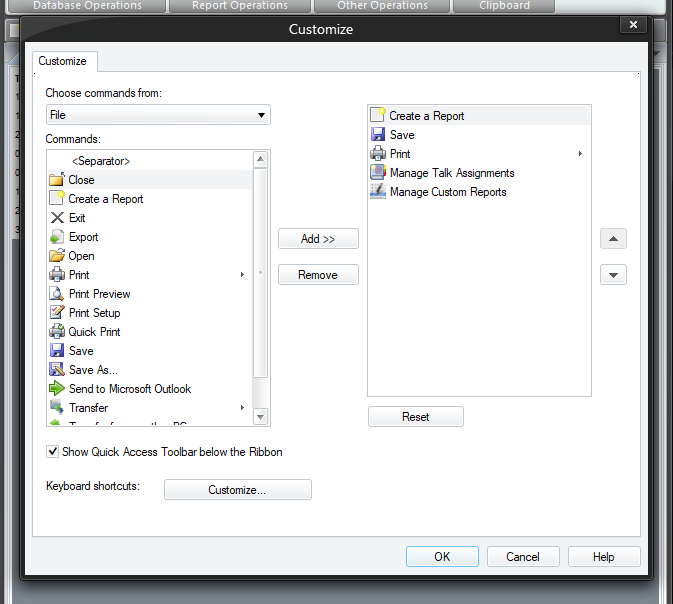Switch to the Customize tab
Viewport: 673px width, 604px height.
point(63,61)
